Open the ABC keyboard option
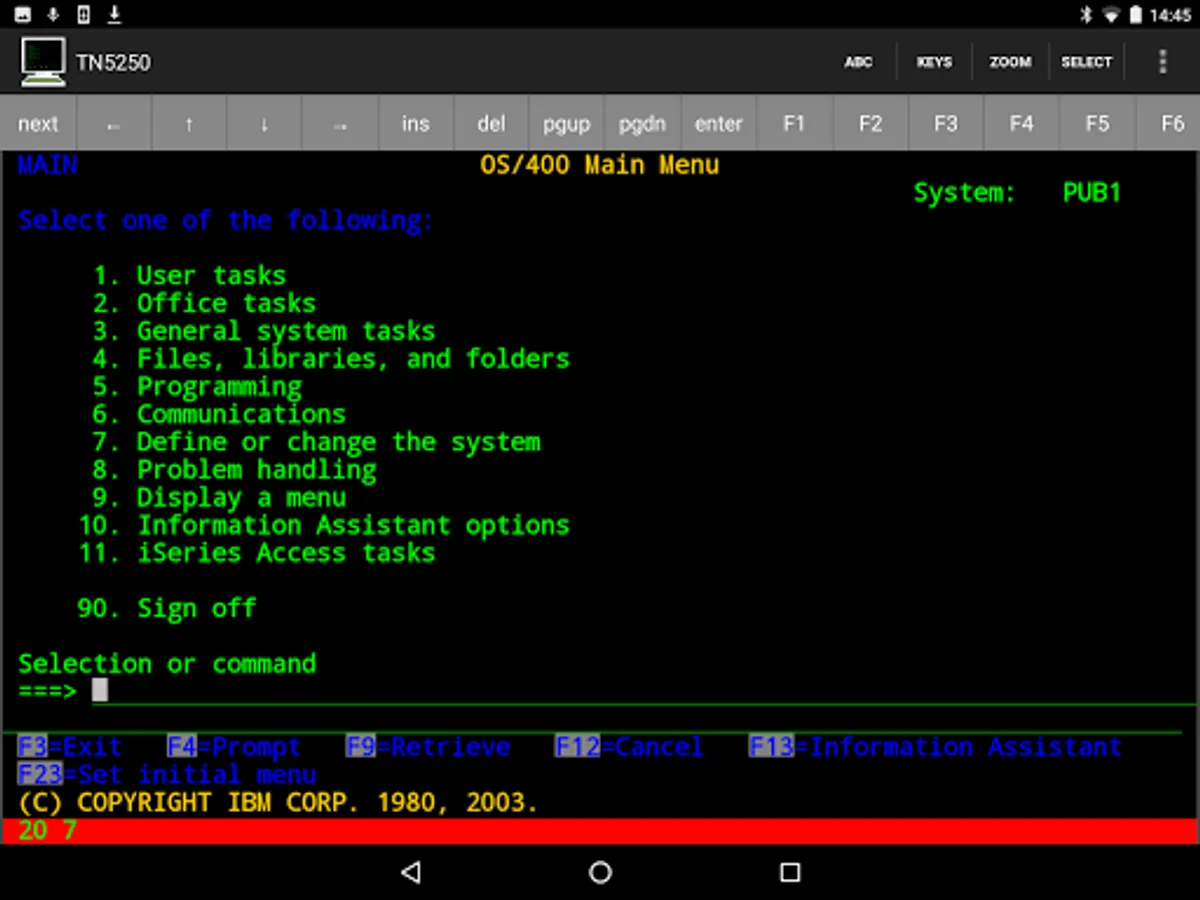 point(858,62)
